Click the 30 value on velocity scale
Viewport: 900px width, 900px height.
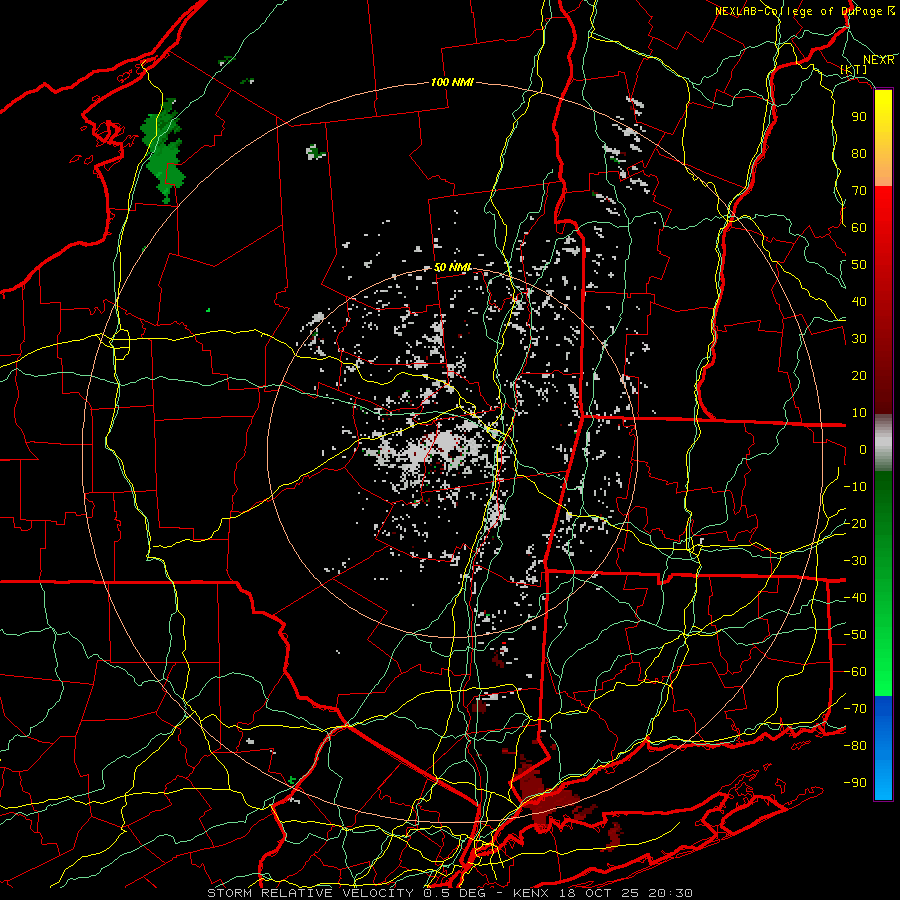click(859, 339)
